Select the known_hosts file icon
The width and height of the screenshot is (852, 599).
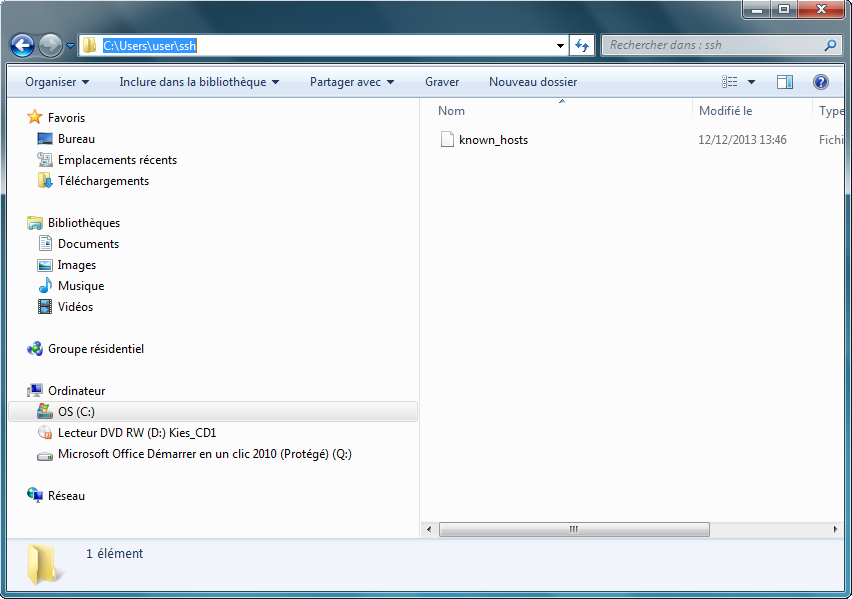point(447,140)
